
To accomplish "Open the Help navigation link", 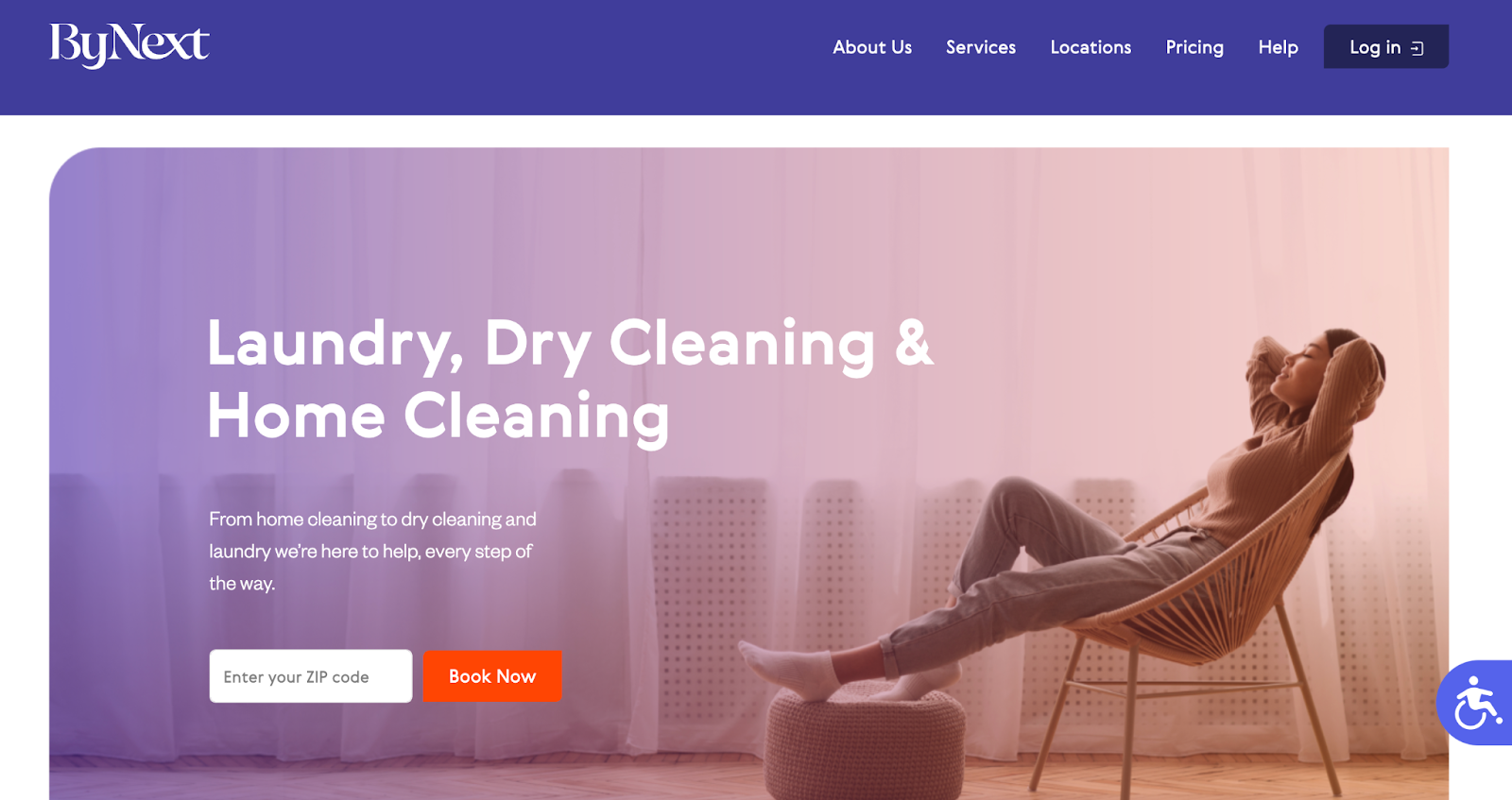I will click(x=1278, y=47).
